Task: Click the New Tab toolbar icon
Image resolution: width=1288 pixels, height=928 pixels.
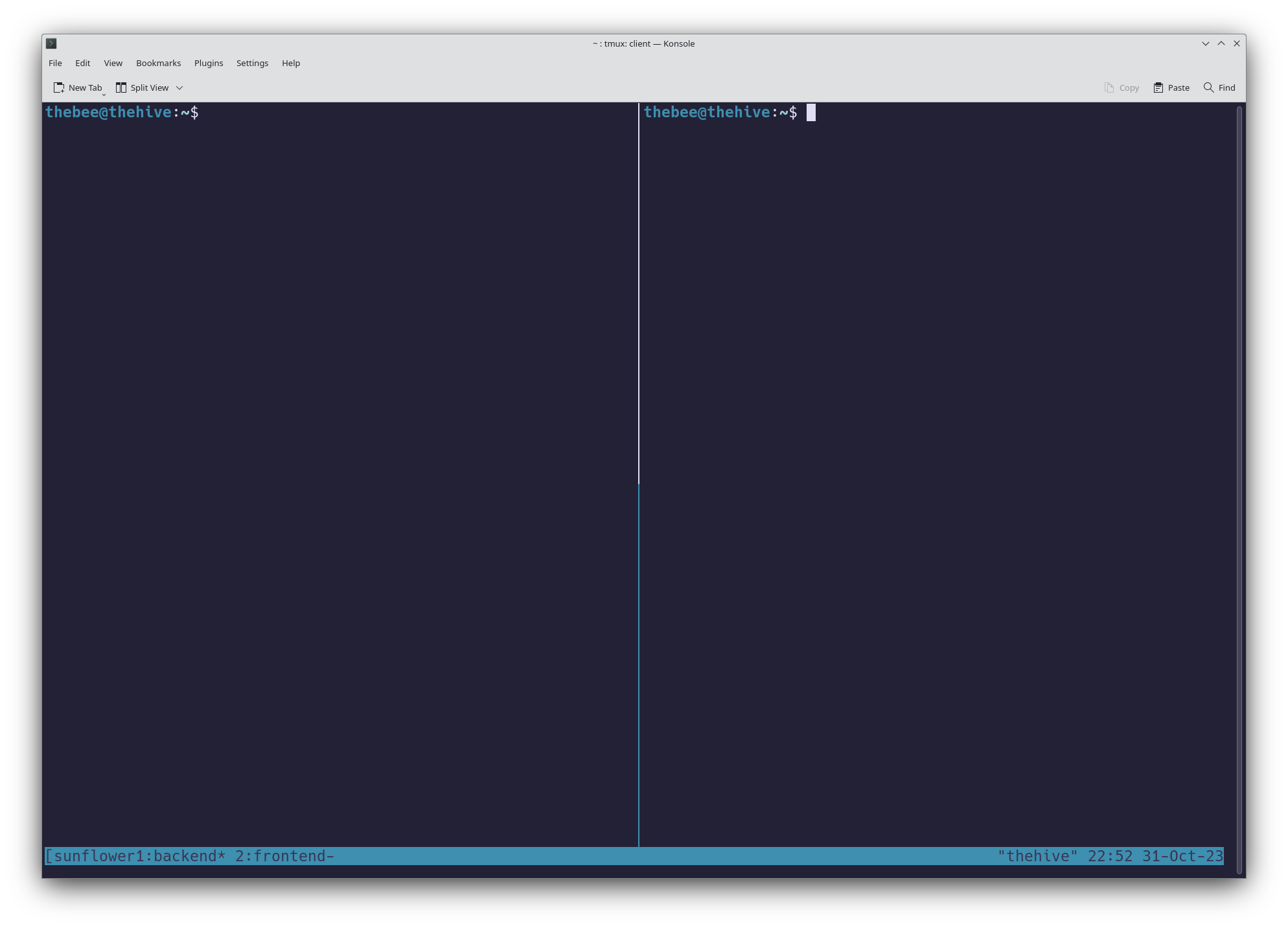Action: [59, 87]
